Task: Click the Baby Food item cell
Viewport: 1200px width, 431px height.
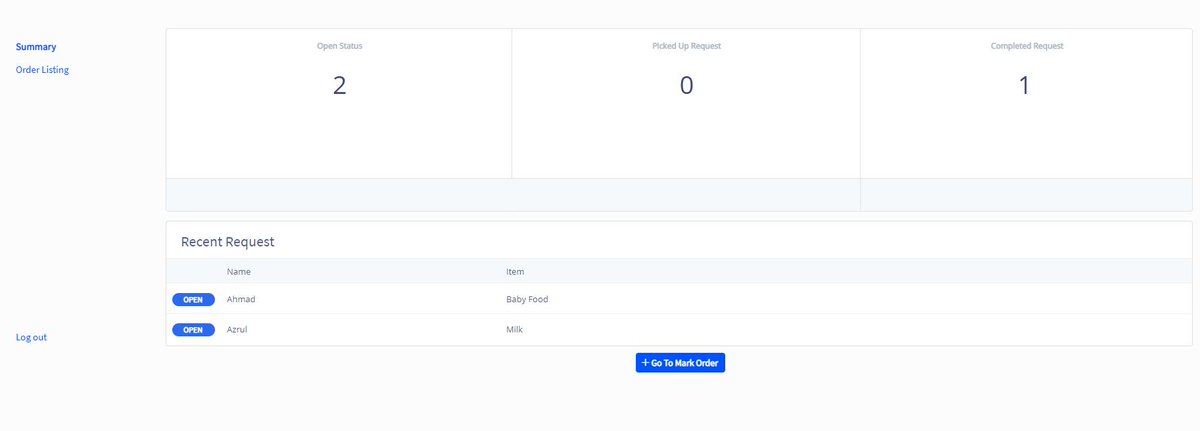Action: 527,299
